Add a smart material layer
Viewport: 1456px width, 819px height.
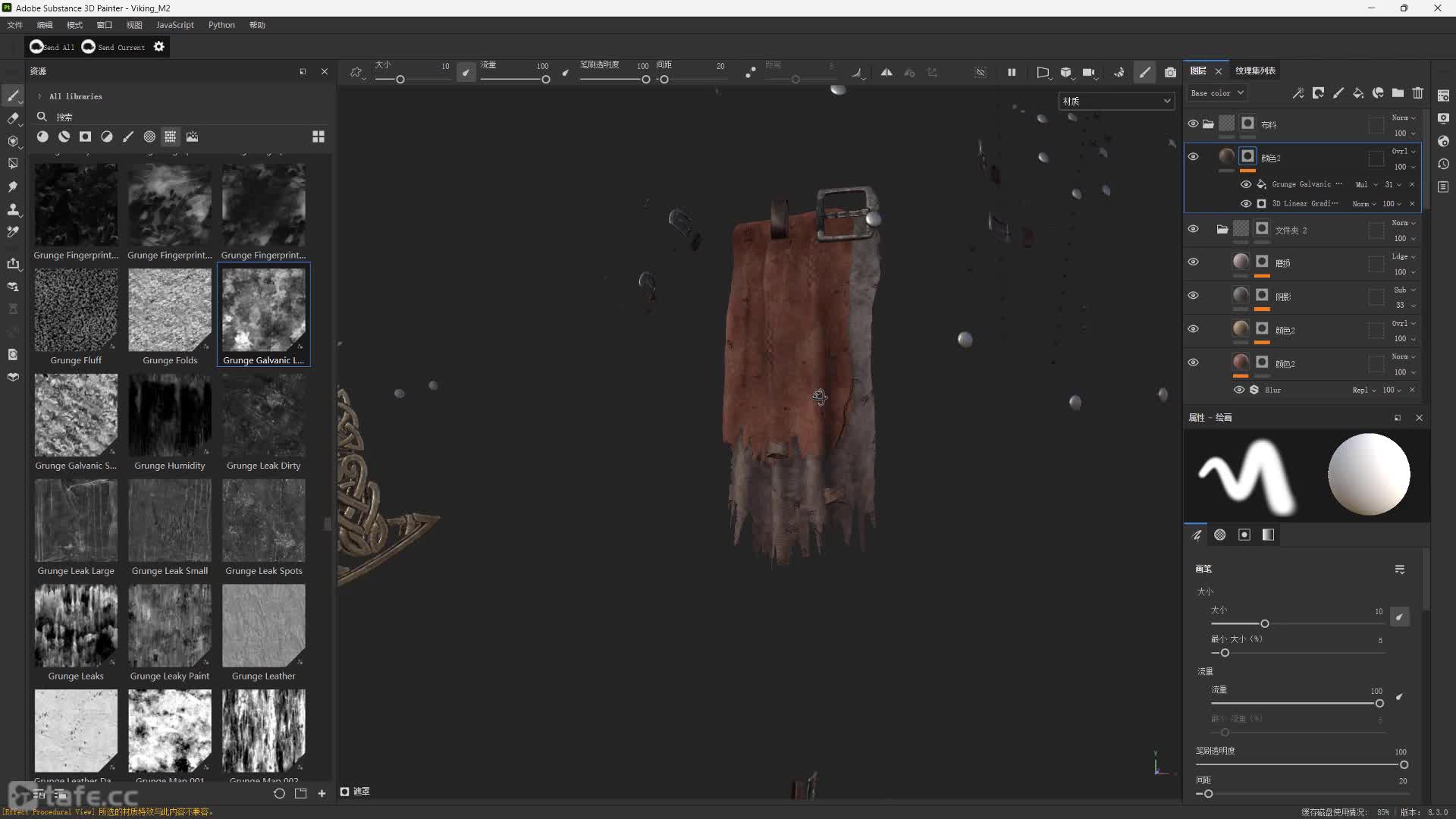tap(1378, 93)
